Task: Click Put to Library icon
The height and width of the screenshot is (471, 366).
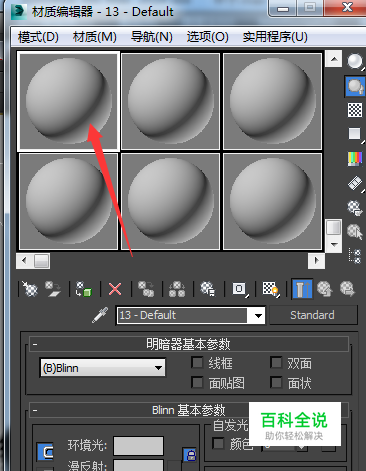Action: [x=208, y=289]
